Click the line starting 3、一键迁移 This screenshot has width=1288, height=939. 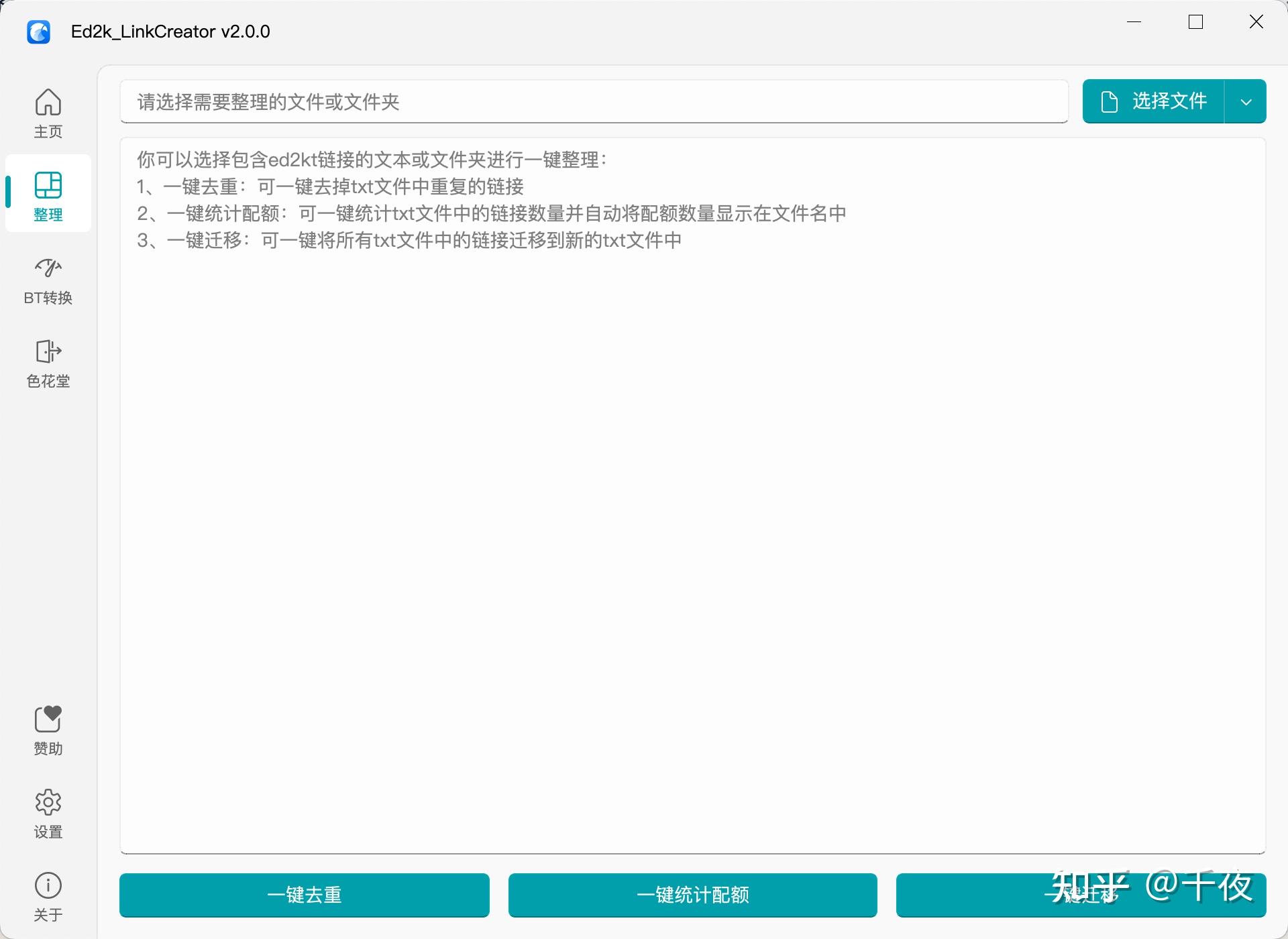coord(409,240)
